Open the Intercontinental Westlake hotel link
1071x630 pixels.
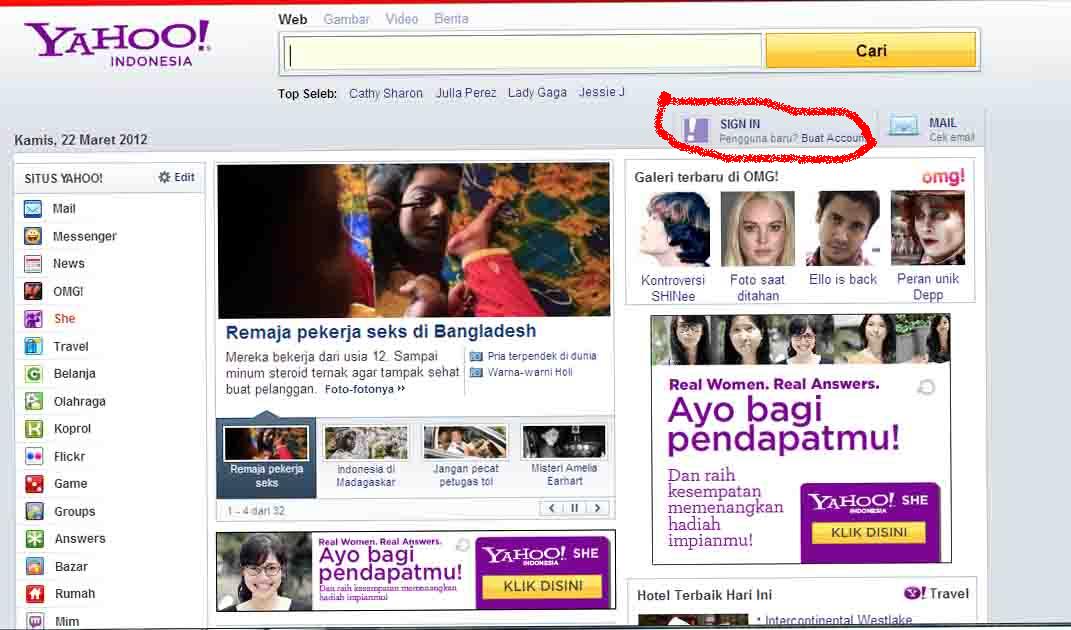[838, 620]
